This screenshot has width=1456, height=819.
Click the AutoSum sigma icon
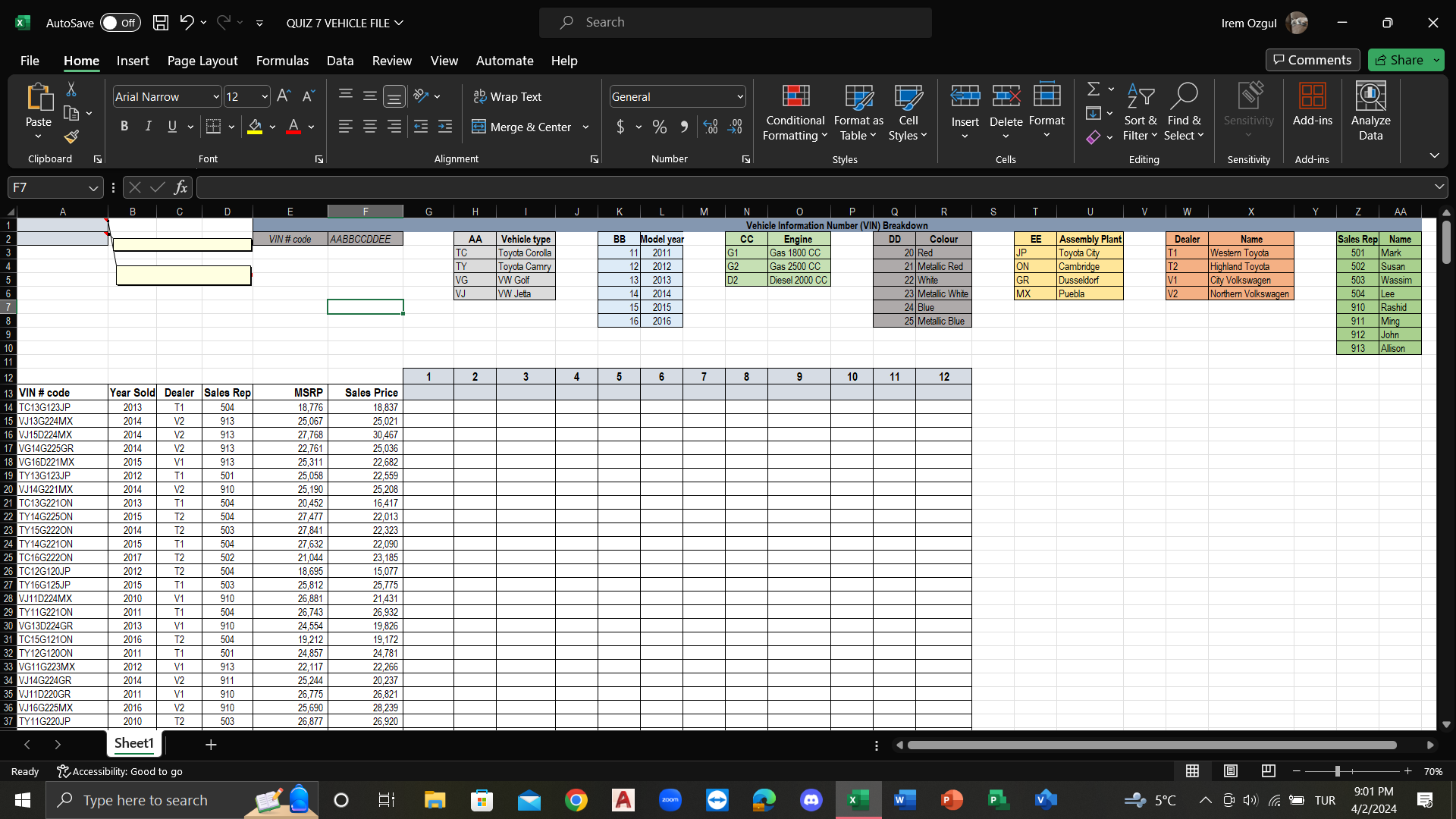click(x=1093, y=89)
